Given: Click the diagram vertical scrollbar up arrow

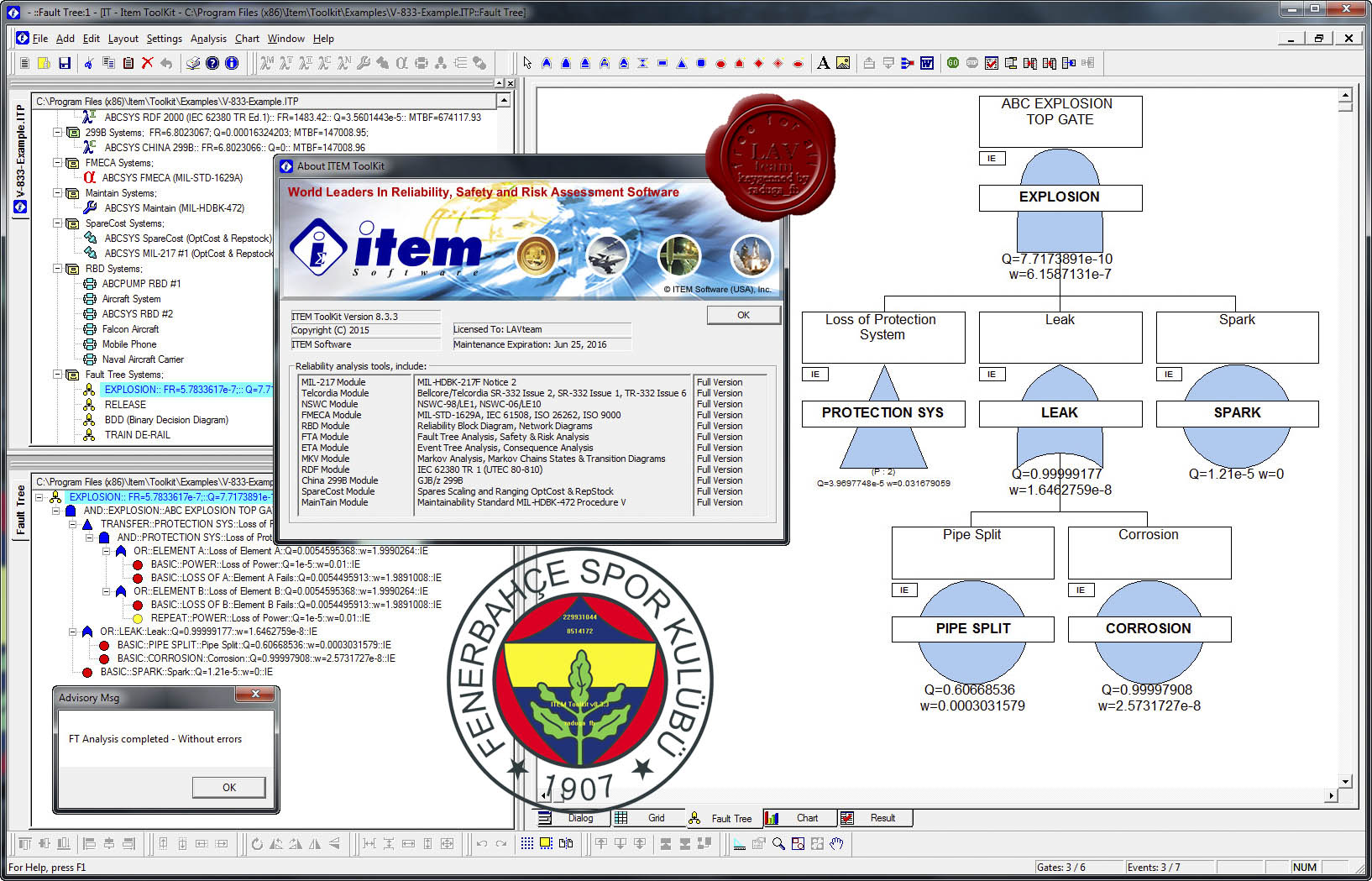Looking at the screenshot, I should point(1345,96).
